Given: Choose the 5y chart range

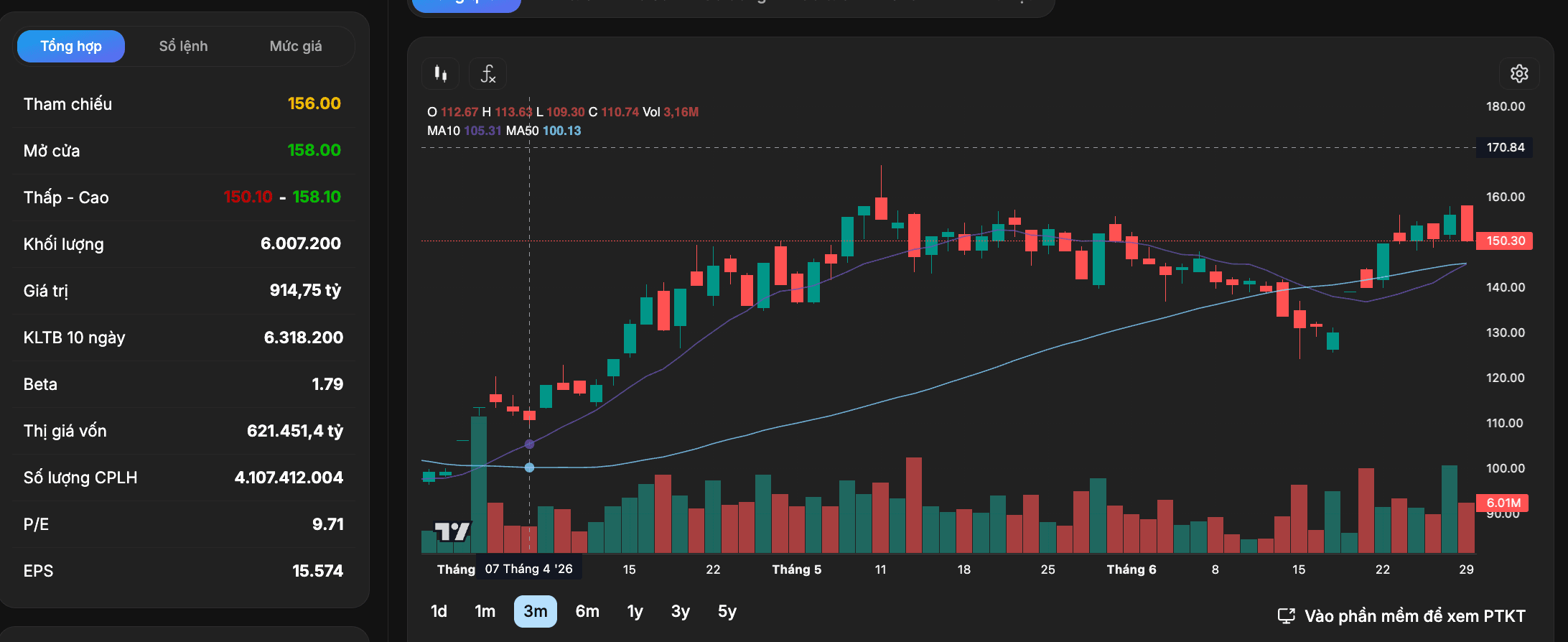Looking at the screenshot, I should 727,611.
